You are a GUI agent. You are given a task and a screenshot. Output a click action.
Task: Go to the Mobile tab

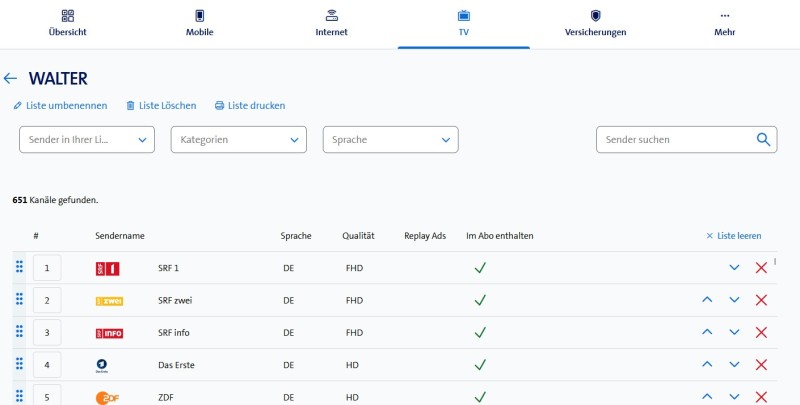[199, 23]
